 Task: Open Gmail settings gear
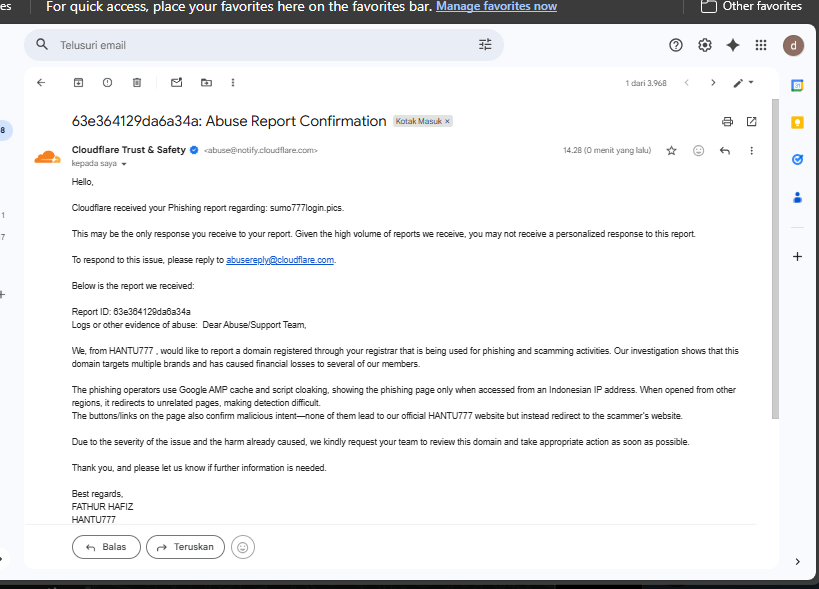point(705,45)
